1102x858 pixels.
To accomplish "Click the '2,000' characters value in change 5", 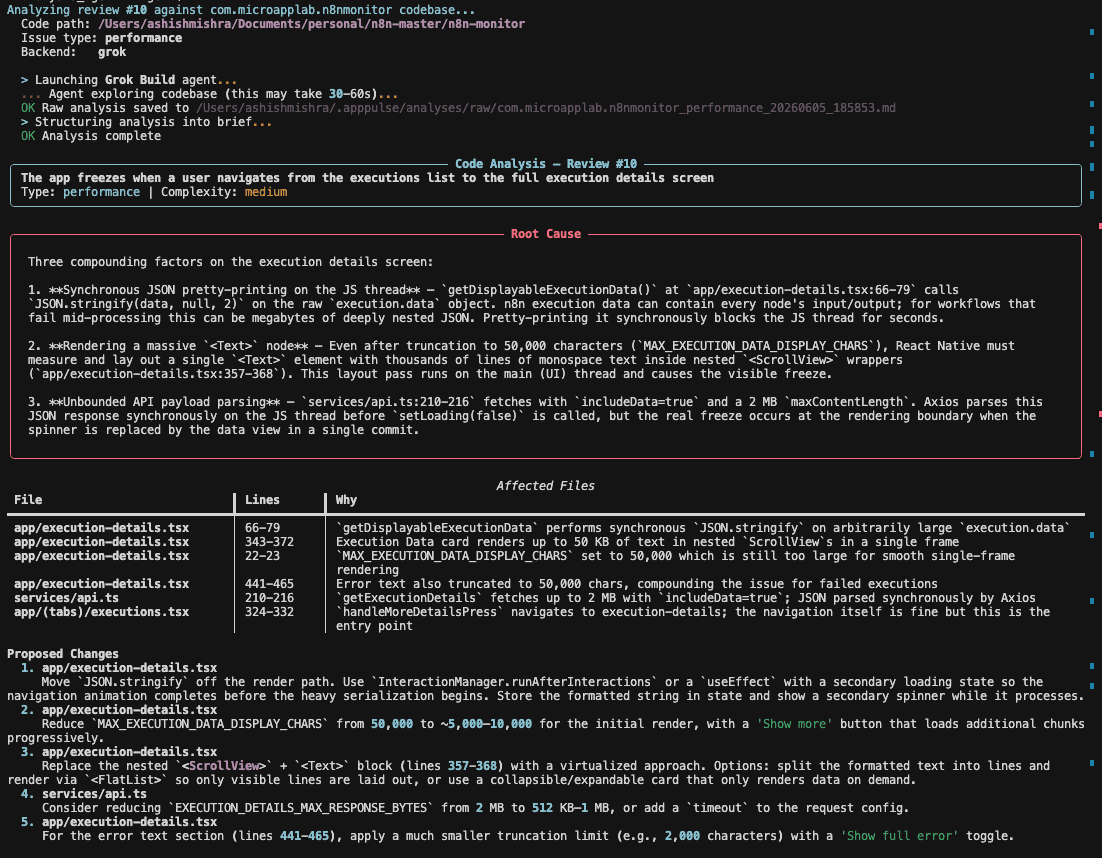I will tap(682, 837).
